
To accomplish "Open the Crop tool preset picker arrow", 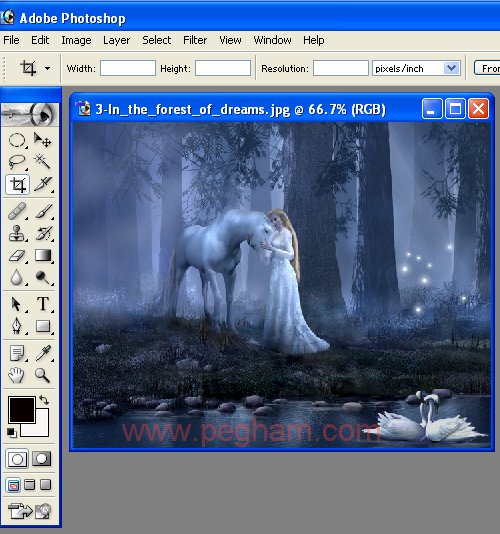I will tap(47, 68).
